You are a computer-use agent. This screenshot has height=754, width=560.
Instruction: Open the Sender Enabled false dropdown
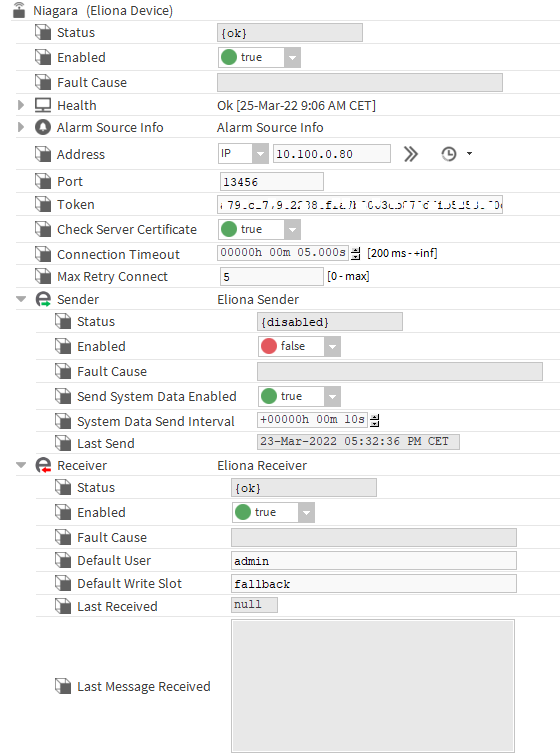(299, 347)
